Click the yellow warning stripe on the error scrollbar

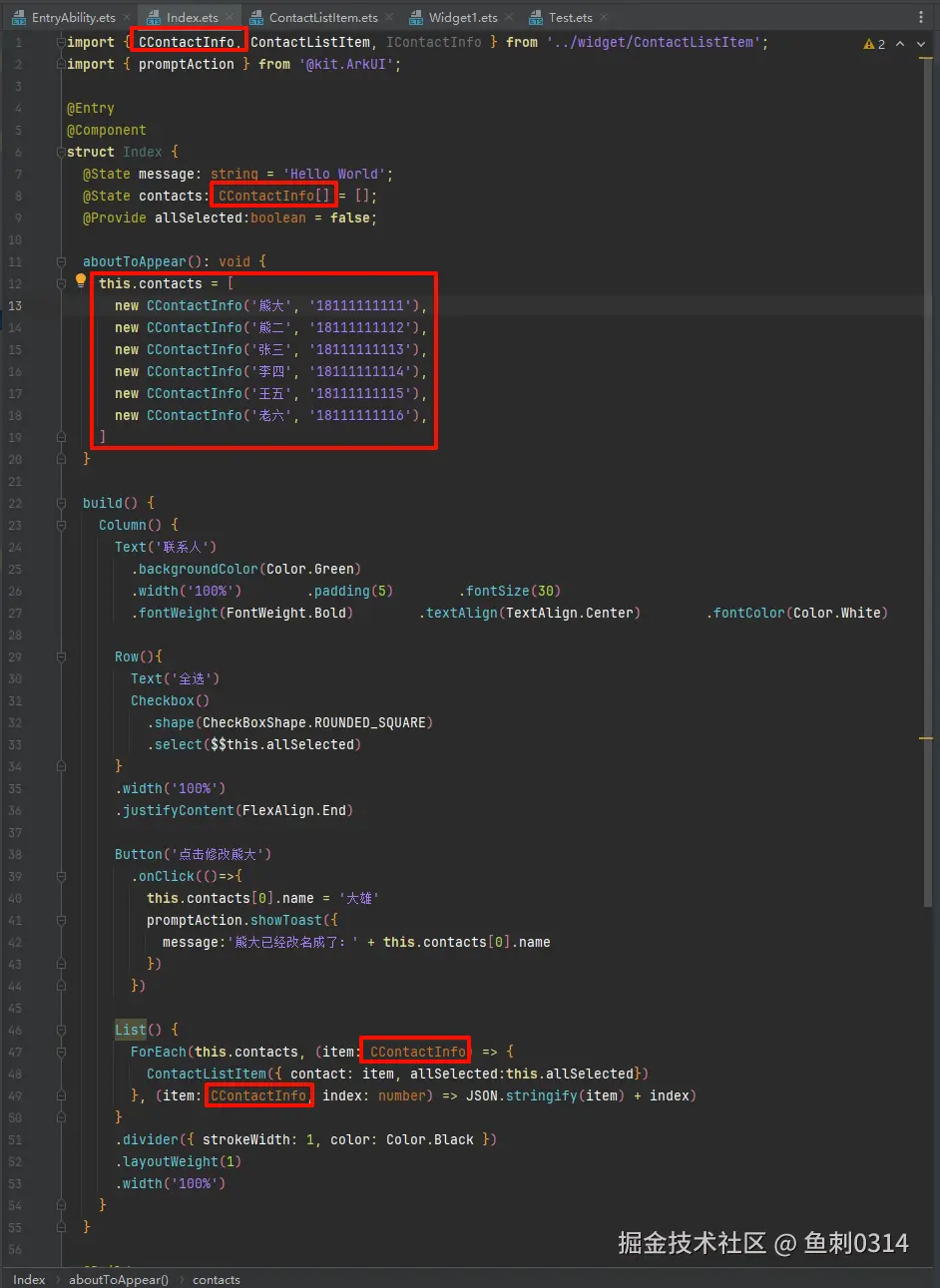[926, 738]
